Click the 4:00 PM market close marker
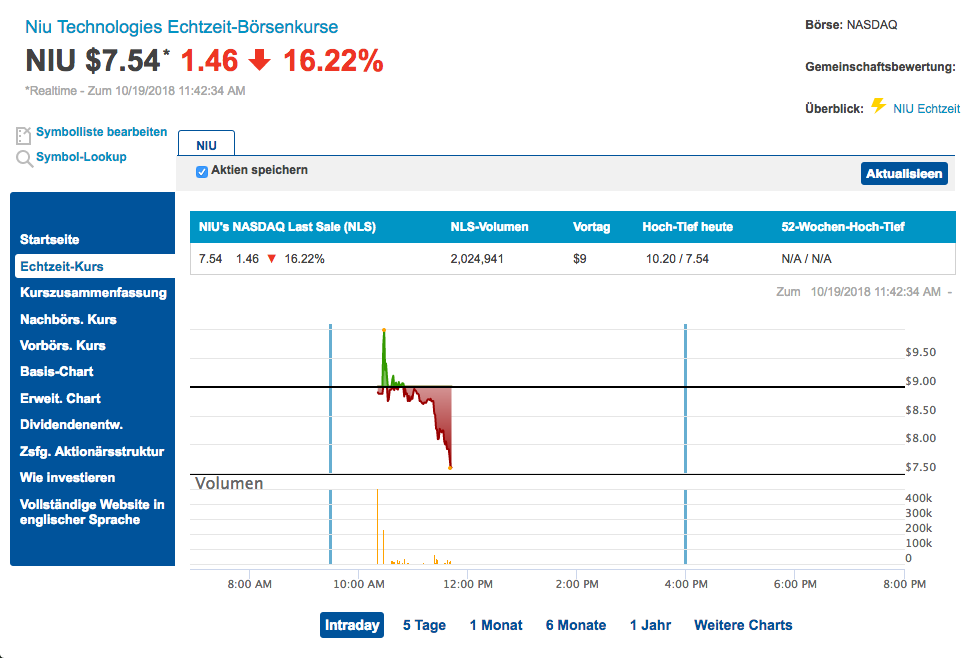The height and width of the screenshot is (658, 968). 685,400
